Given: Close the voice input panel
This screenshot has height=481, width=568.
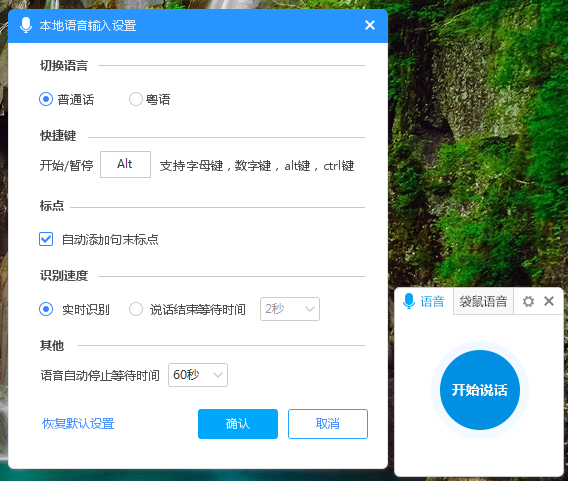Looking at the screenshot, I should click(549, 301).
